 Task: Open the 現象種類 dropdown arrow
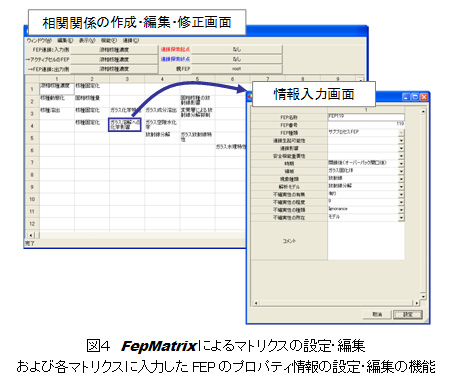coord(401,179)
